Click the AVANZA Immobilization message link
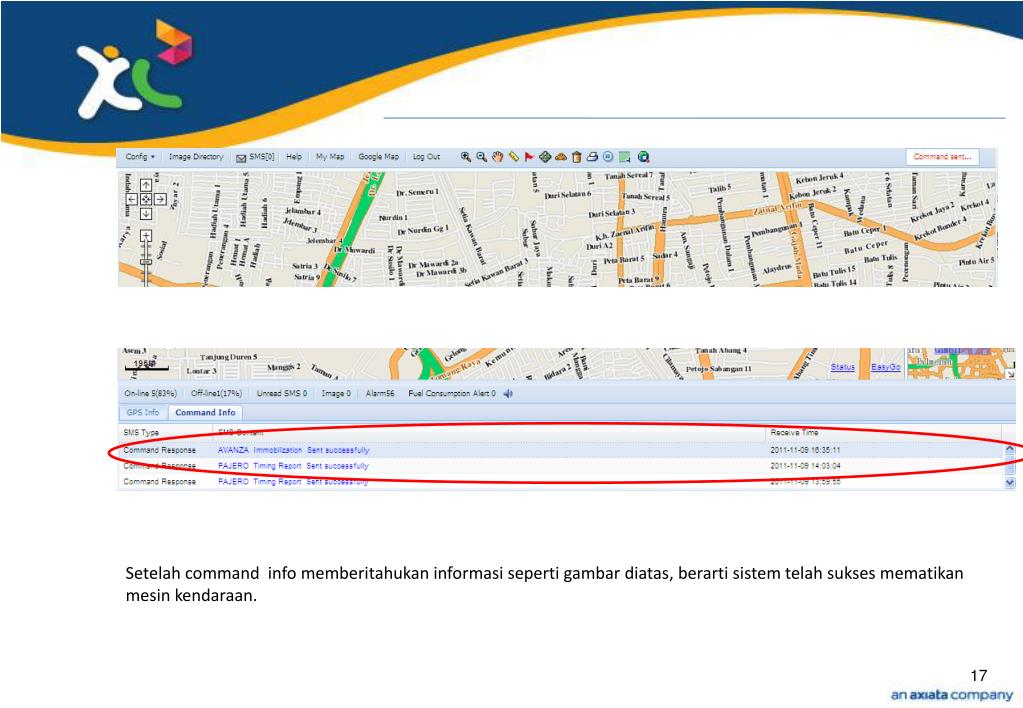Viewport: 1023px width, 708px height. [293, 450]
